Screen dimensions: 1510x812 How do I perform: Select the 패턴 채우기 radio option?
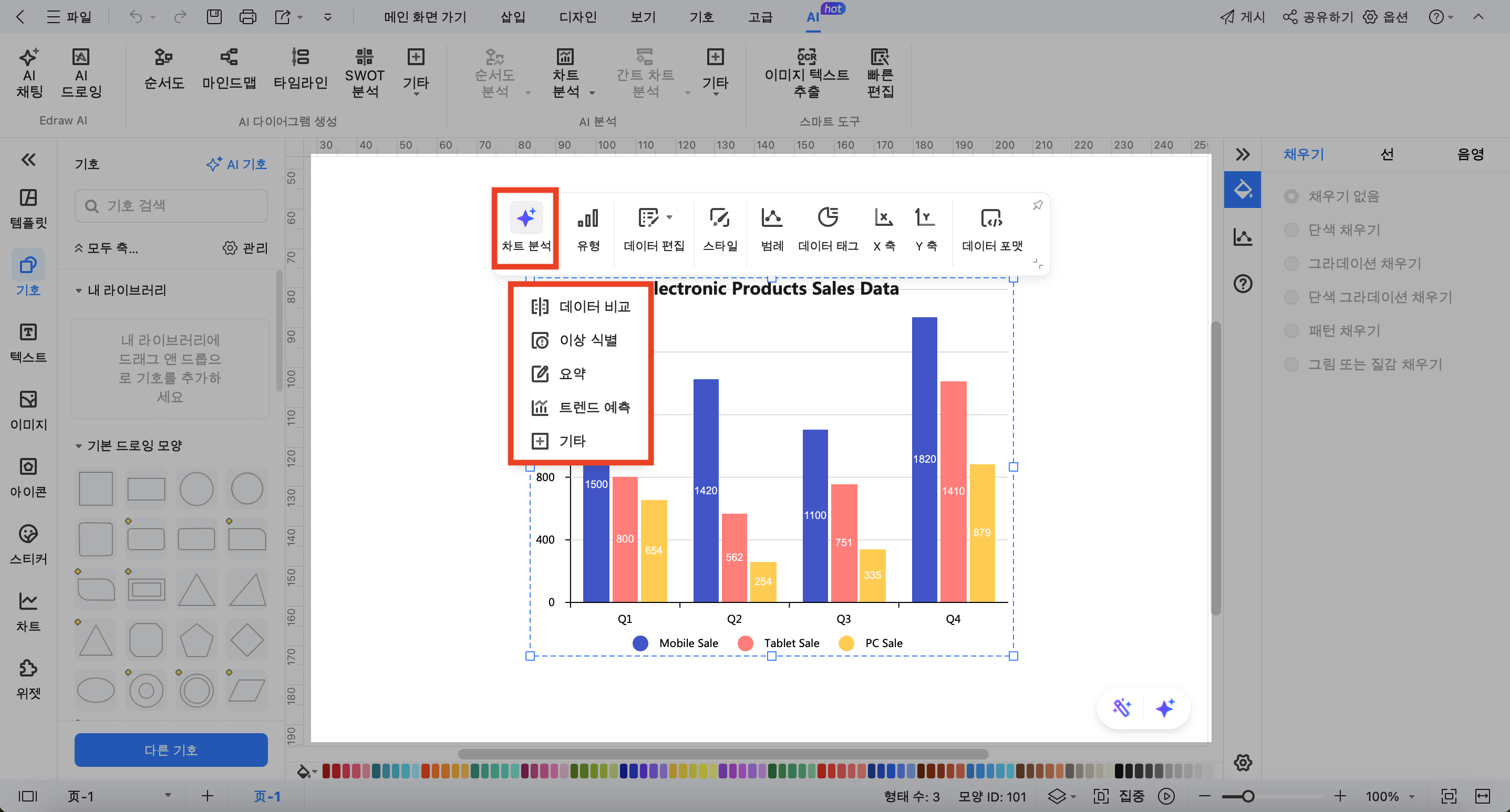(1291, 331)
